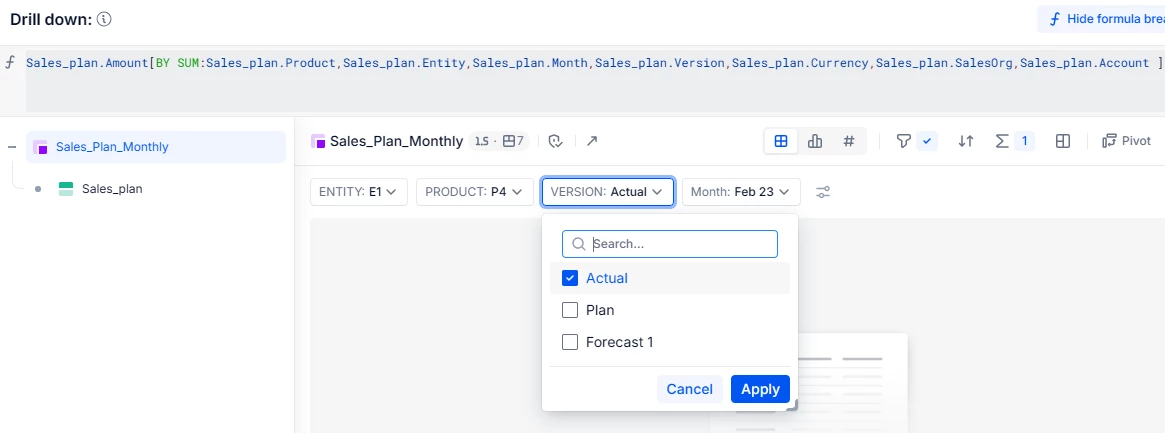The width and height of the screenshot is (1165, 433).
Task: Tick the Forecast 1 checkbox
Action: point(571,342)
